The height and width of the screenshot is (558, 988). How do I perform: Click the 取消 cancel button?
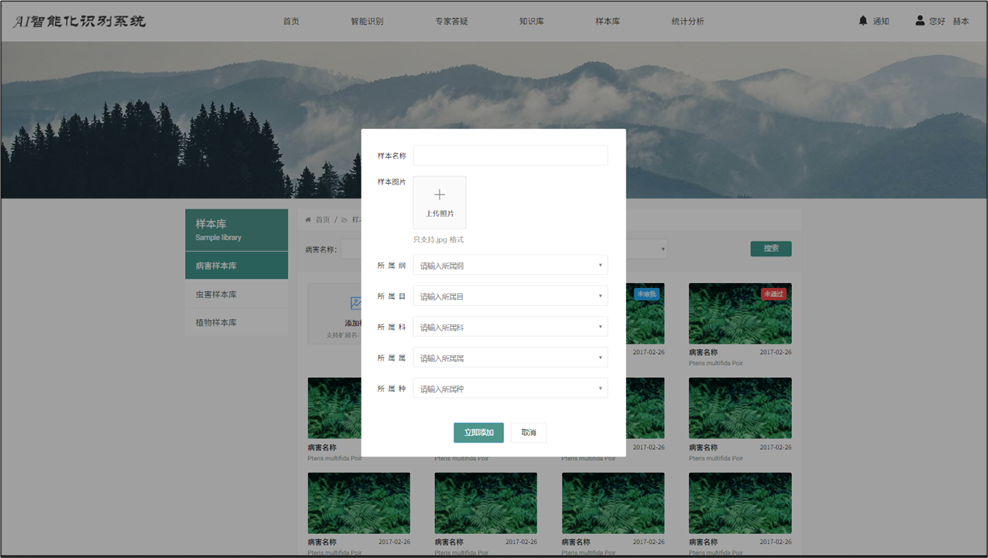[x=529, y=433]
